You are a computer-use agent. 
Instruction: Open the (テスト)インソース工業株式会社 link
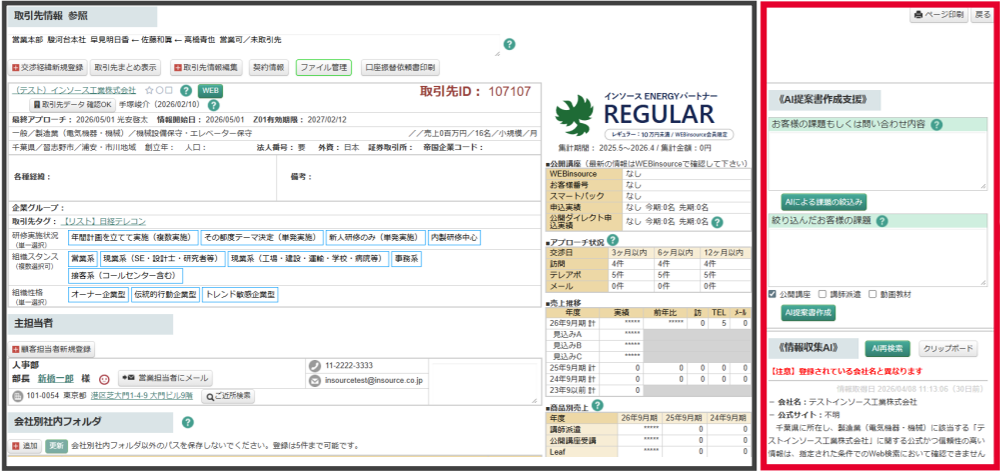point(75,91)
